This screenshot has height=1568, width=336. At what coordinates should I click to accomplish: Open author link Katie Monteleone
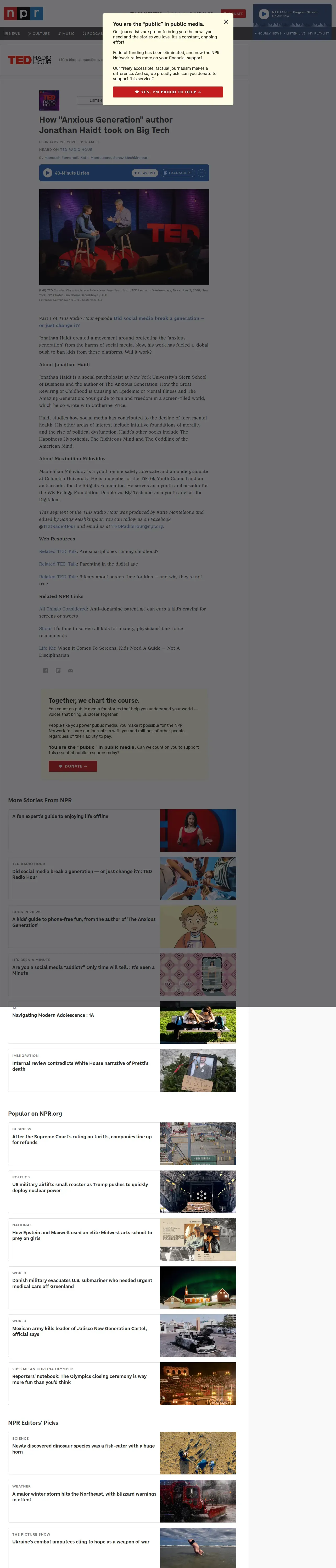pos(96,158)
